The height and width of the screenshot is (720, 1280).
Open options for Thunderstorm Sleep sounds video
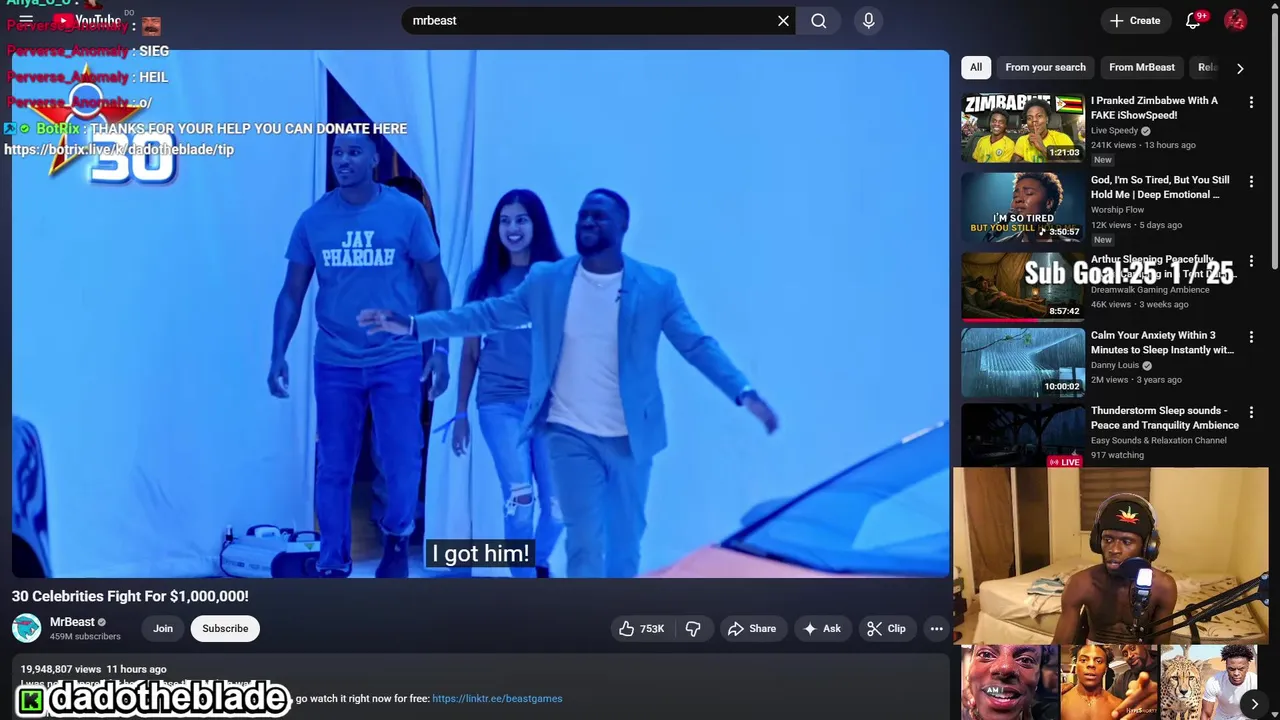(x=1251, y=412)
